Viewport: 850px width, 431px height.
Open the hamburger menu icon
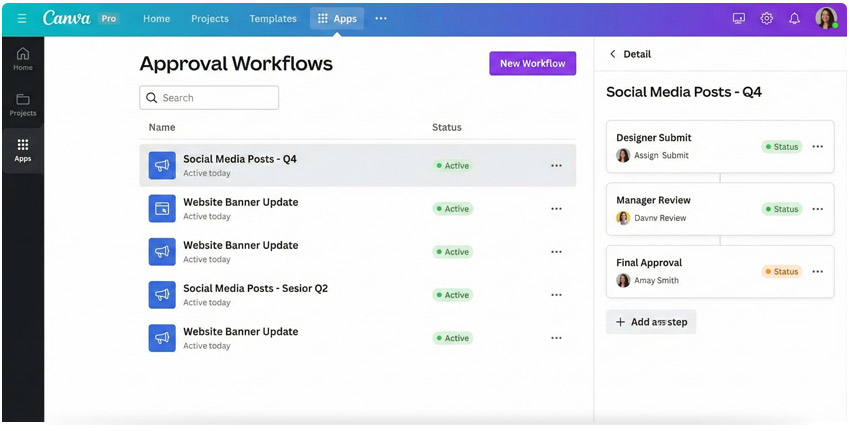click(22, 18)
